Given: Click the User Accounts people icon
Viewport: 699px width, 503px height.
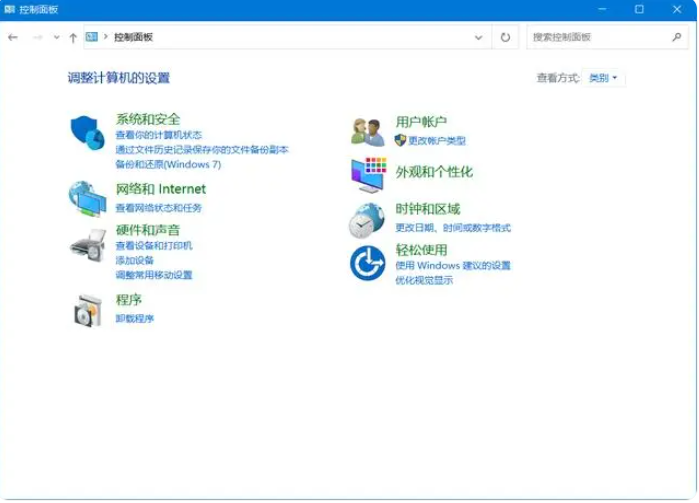Looking at the screenshot, I should point(367,131).
